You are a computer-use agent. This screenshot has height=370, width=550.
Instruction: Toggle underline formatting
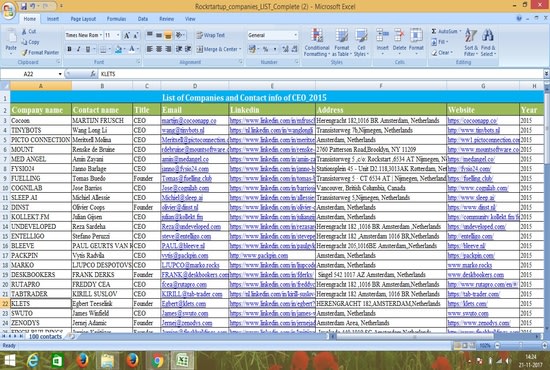pyautogui.click(x=88, y=49)
